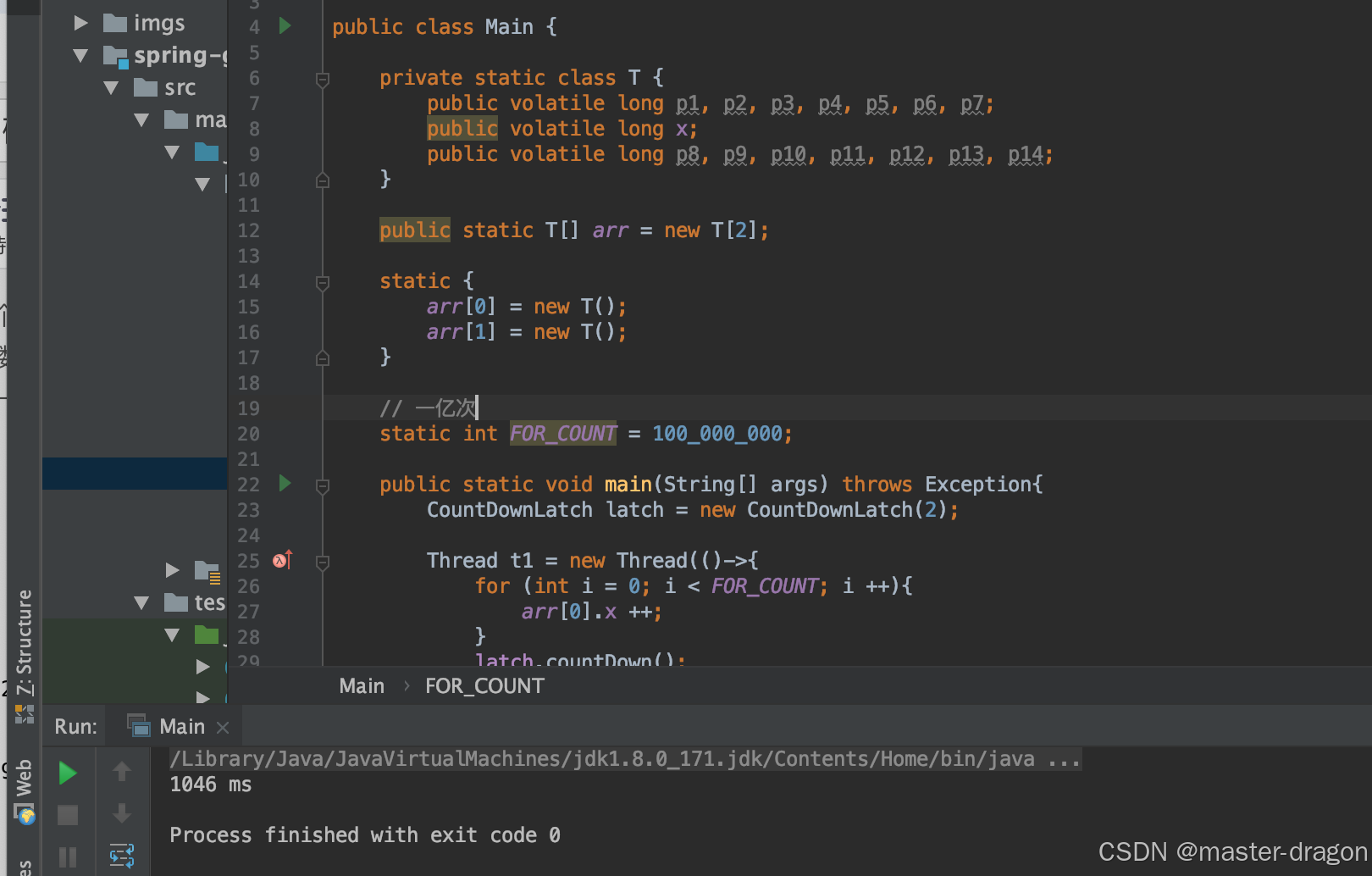Image resolution: width=1372 pixels, height=876 pixels.
Task: Click the fold end marker on line 17
Action: pyautogui.click(x=323, y=358)
